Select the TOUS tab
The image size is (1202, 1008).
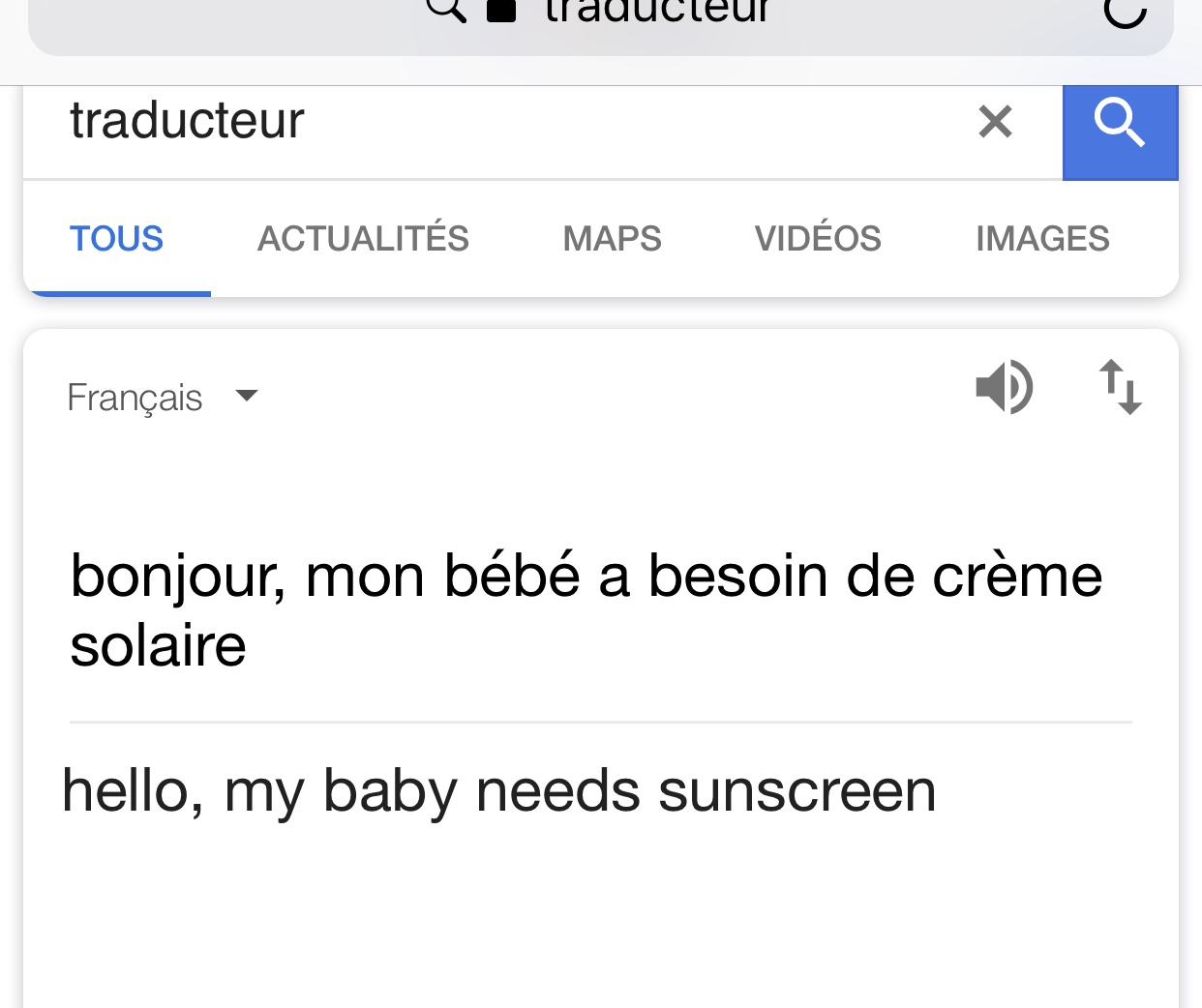click(116, 239)
